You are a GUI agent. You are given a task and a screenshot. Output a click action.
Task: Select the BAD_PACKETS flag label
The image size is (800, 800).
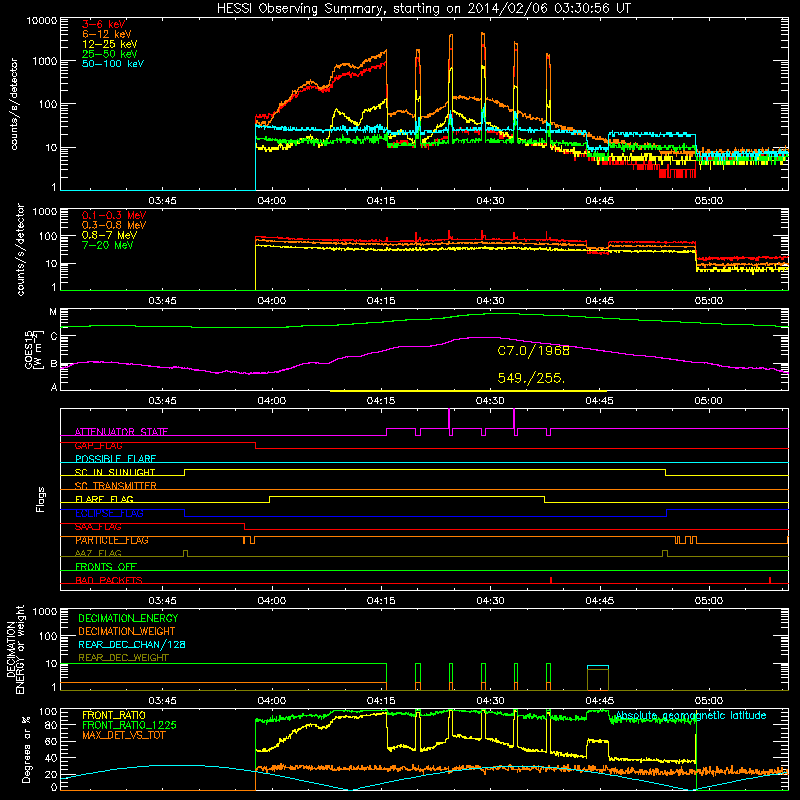(109, 580)
